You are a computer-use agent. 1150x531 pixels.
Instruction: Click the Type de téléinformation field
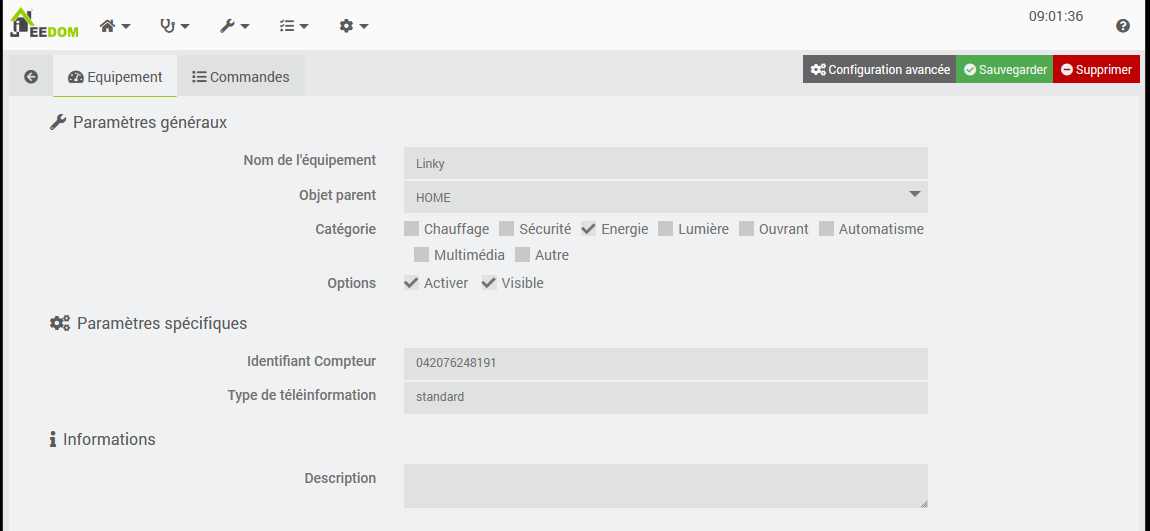pos(665,398)
